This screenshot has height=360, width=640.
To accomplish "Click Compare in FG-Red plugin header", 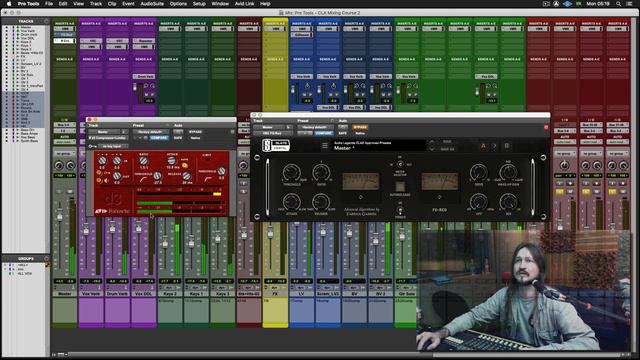I will coord(324,133).
